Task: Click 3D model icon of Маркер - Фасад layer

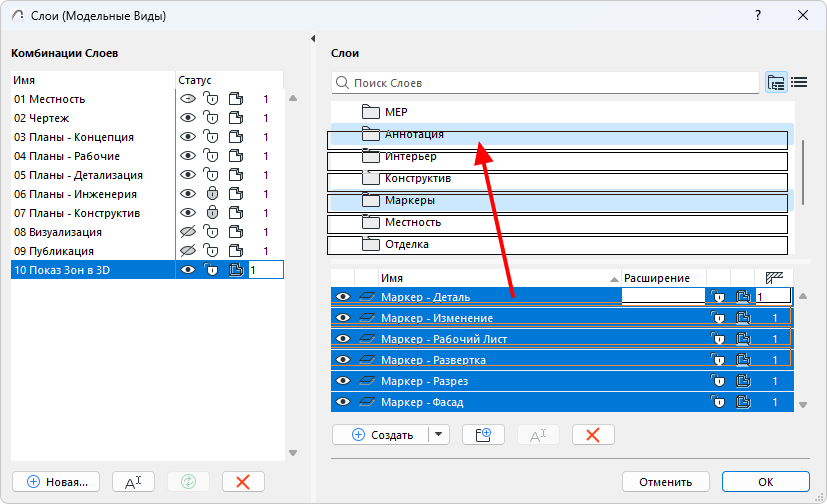Action: 743,402
